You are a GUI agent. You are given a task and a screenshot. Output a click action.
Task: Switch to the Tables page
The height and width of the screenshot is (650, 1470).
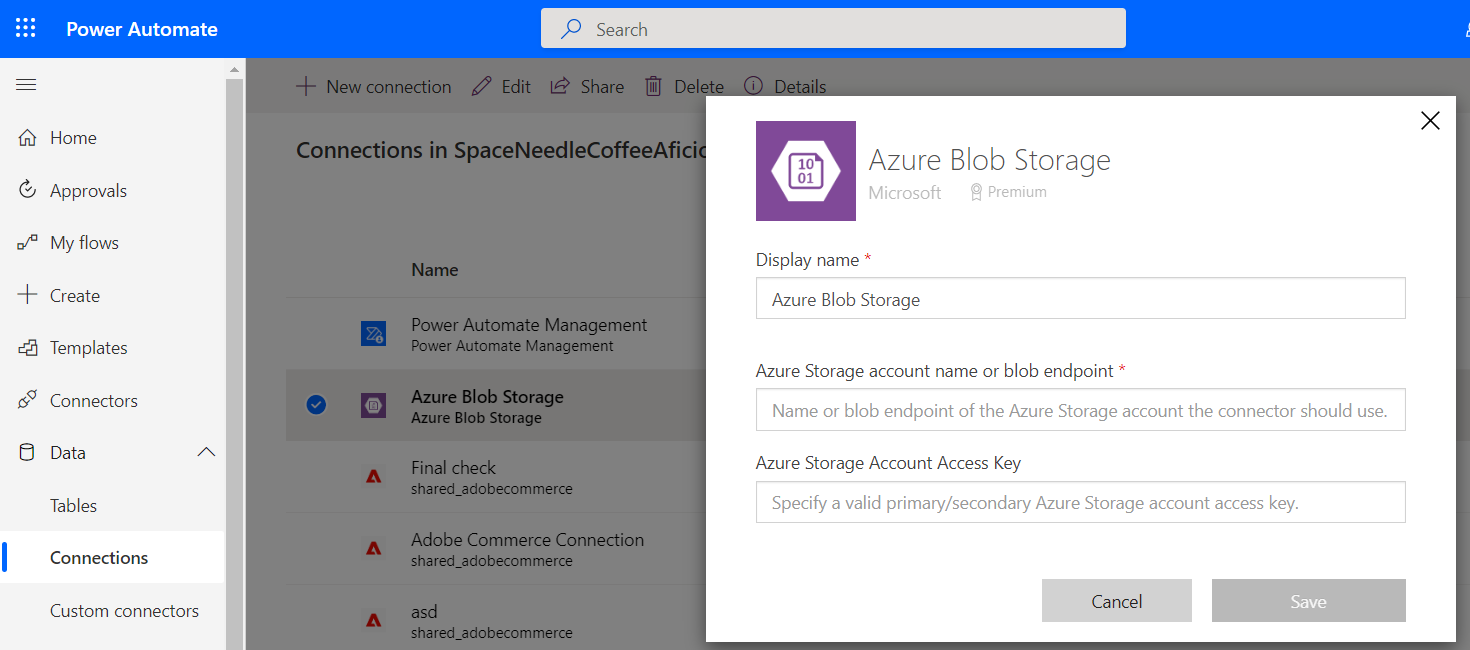73,505
